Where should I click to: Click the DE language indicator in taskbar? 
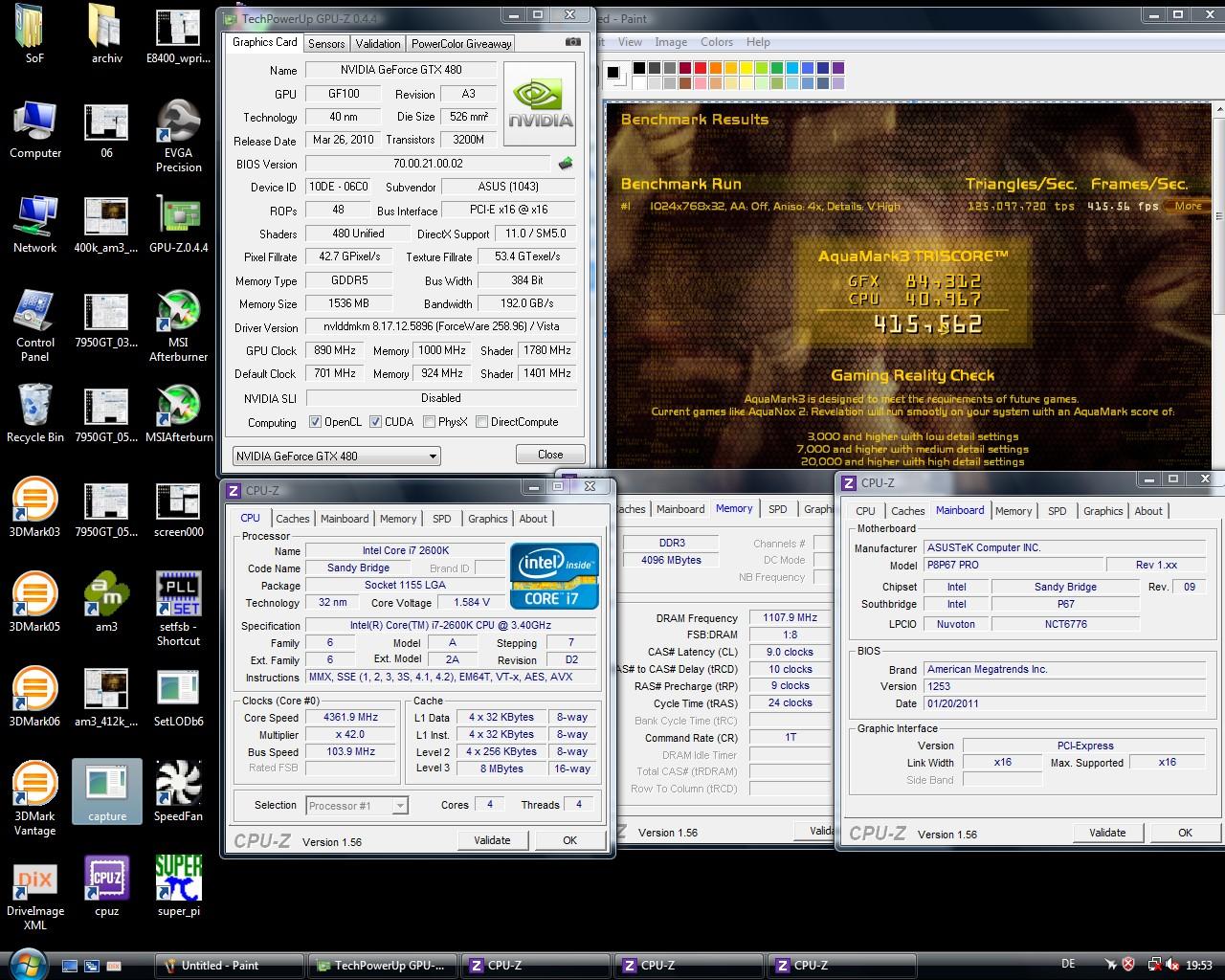click(1068, 964)
